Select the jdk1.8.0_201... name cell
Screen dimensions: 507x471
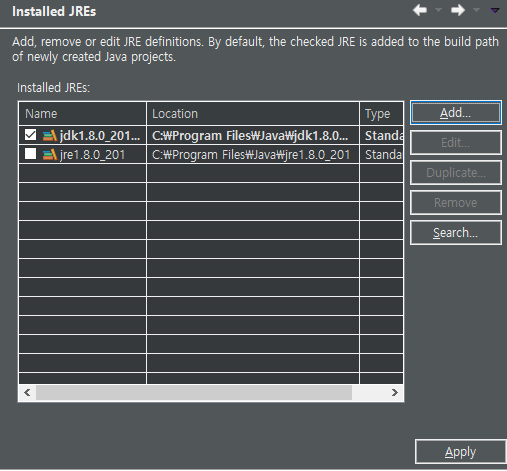82,135
